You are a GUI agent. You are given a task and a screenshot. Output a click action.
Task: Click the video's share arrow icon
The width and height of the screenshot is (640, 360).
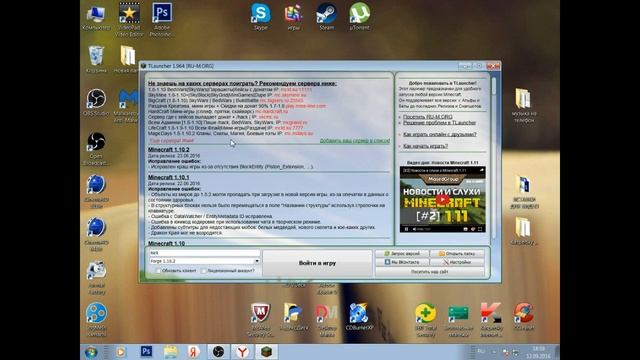(x=481, y=170)
